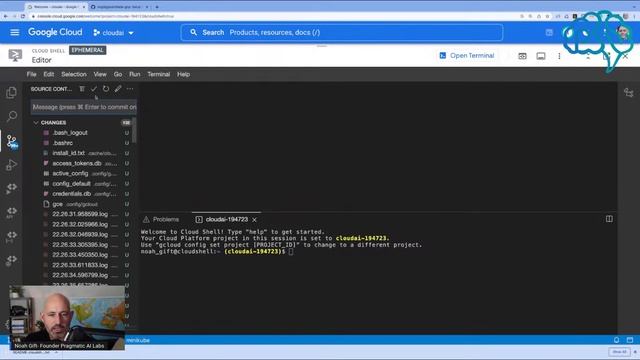
Task: Click the notification bell in the status bar
Action: 616,340
